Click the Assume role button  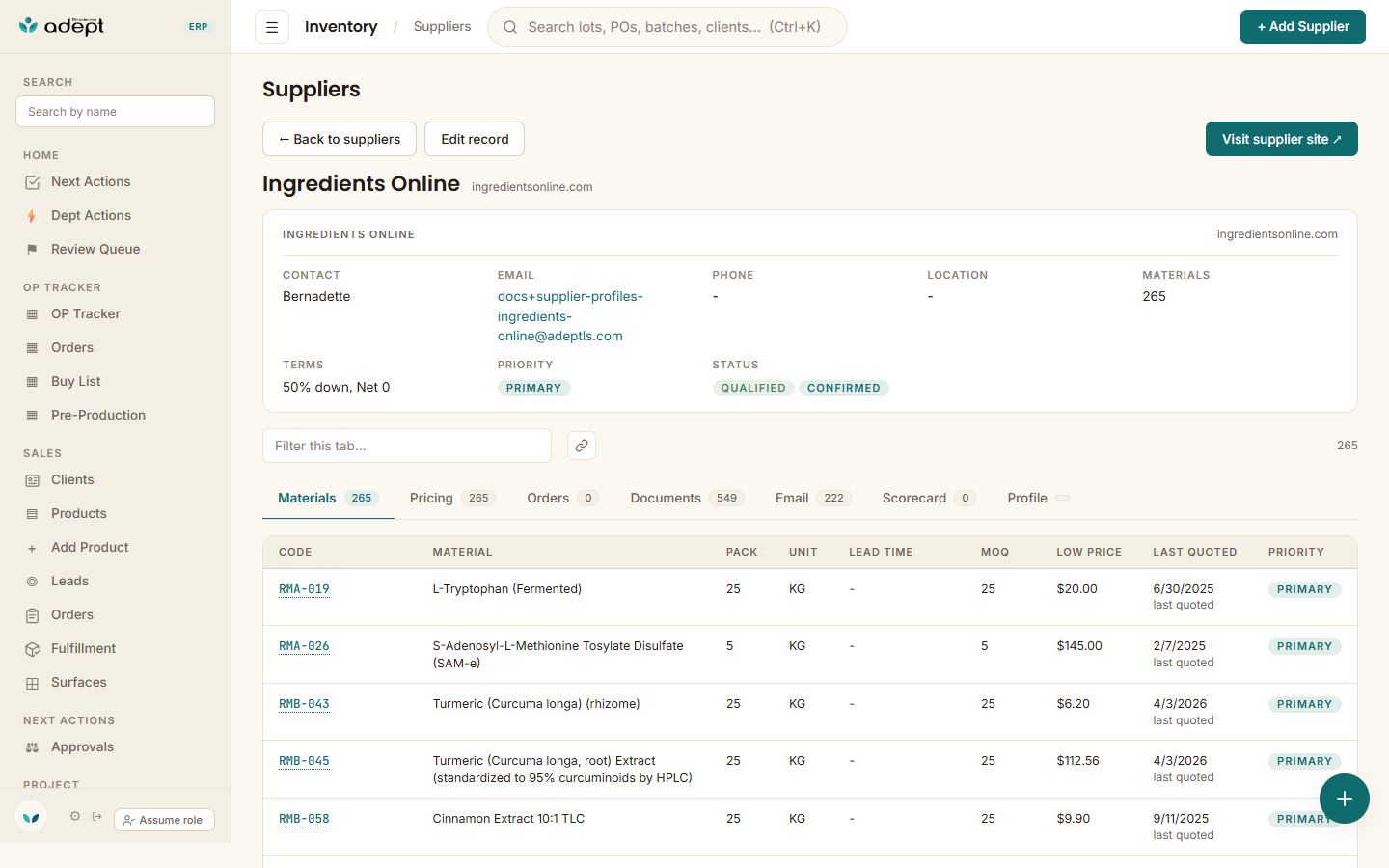[x=164, y=820]
